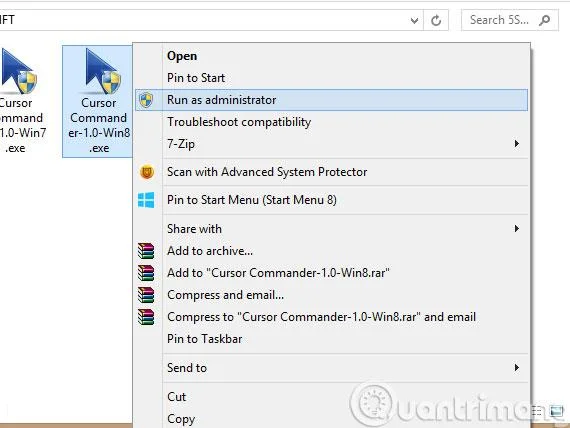Choose Scan with Advanced System Protector
This screenshot has height=428, width=570.
pos(331,172)
